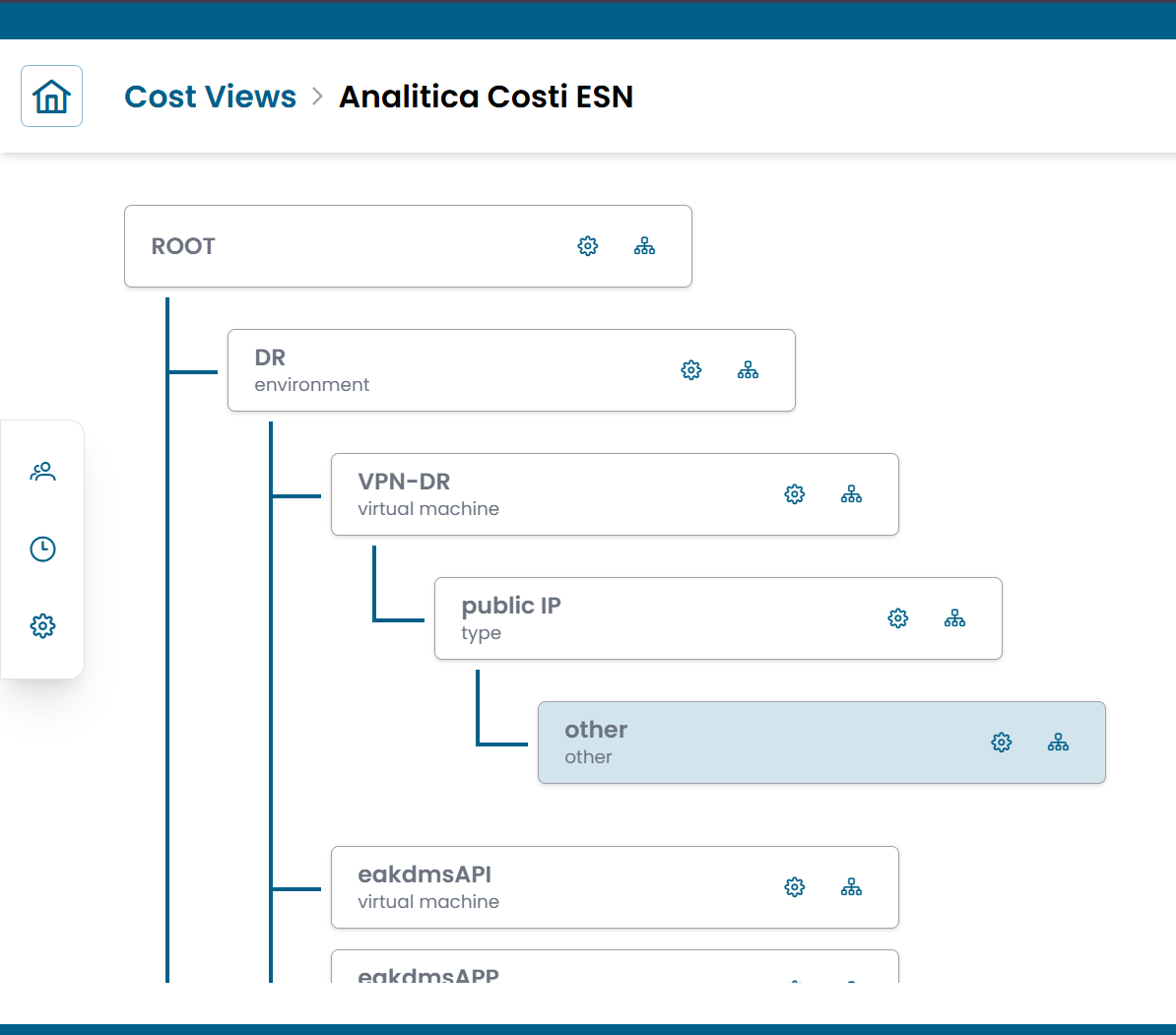Click the hierarchy icon on the 'other' node
1176x1035 pixels.
[1058, 743]
